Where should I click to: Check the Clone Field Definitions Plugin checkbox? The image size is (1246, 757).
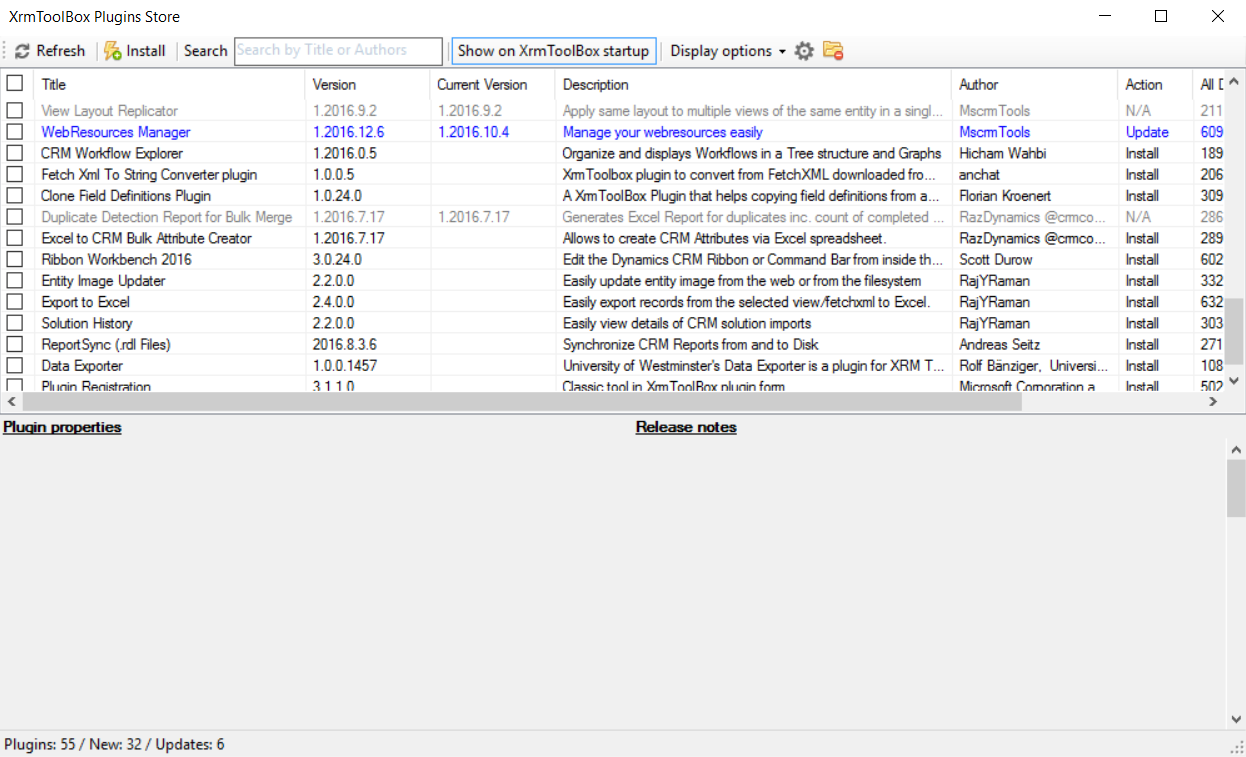point(15,196)
